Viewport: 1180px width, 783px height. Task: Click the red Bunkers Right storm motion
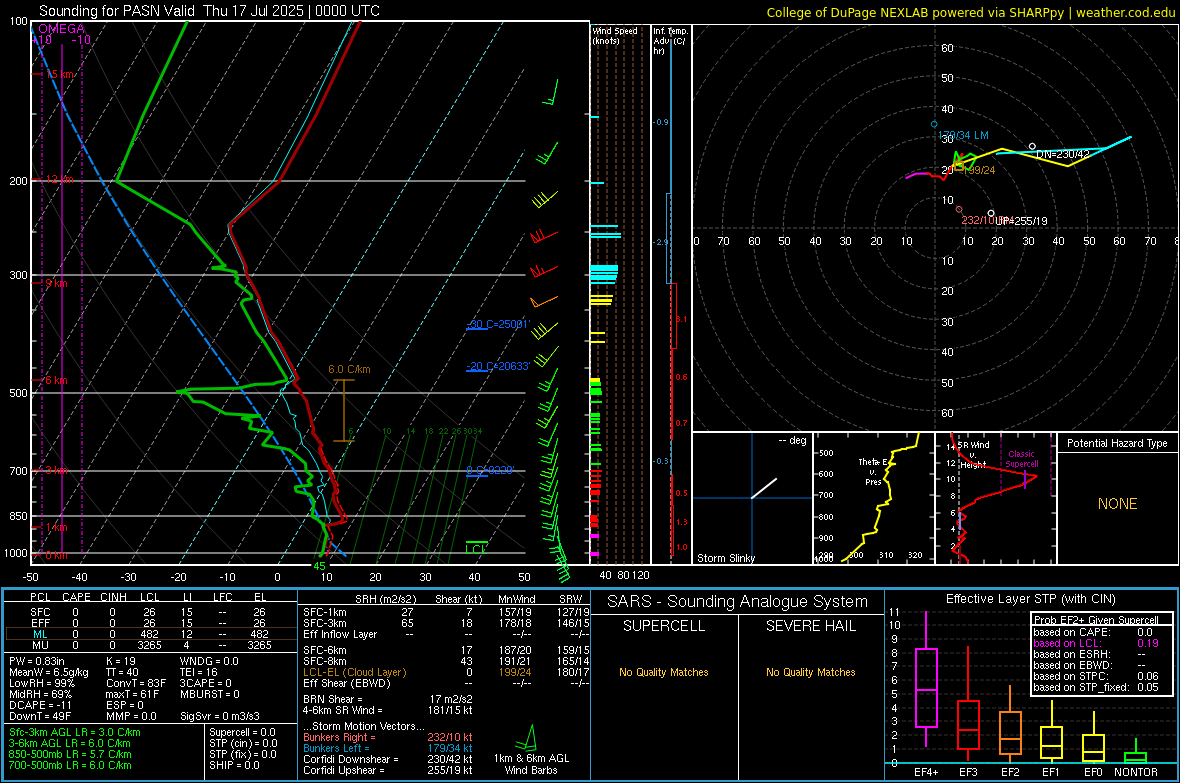[388, 738]
